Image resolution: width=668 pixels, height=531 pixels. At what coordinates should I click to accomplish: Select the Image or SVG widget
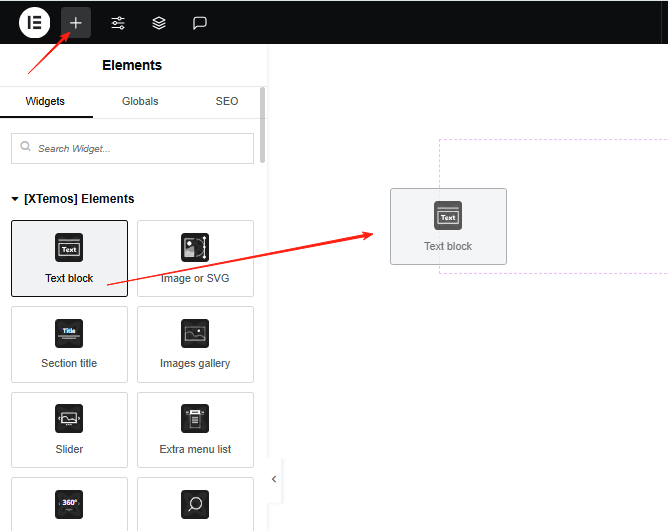click(x=195, y=258)
